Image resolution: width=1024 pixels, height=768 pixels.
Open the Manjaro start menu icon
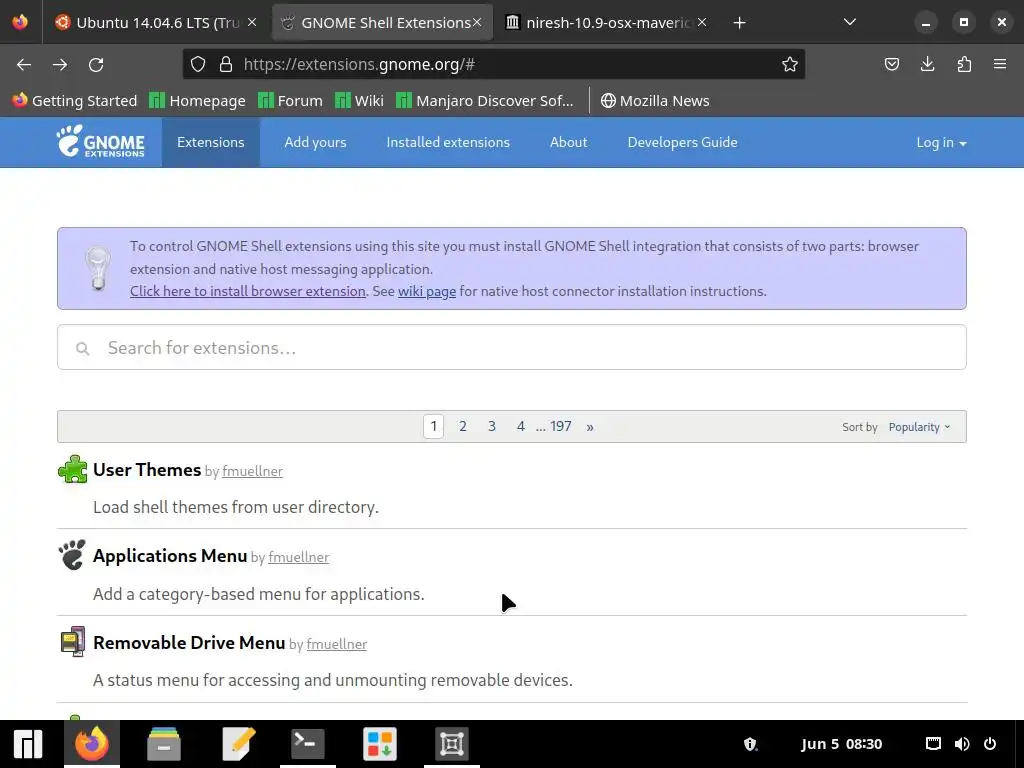28,744
